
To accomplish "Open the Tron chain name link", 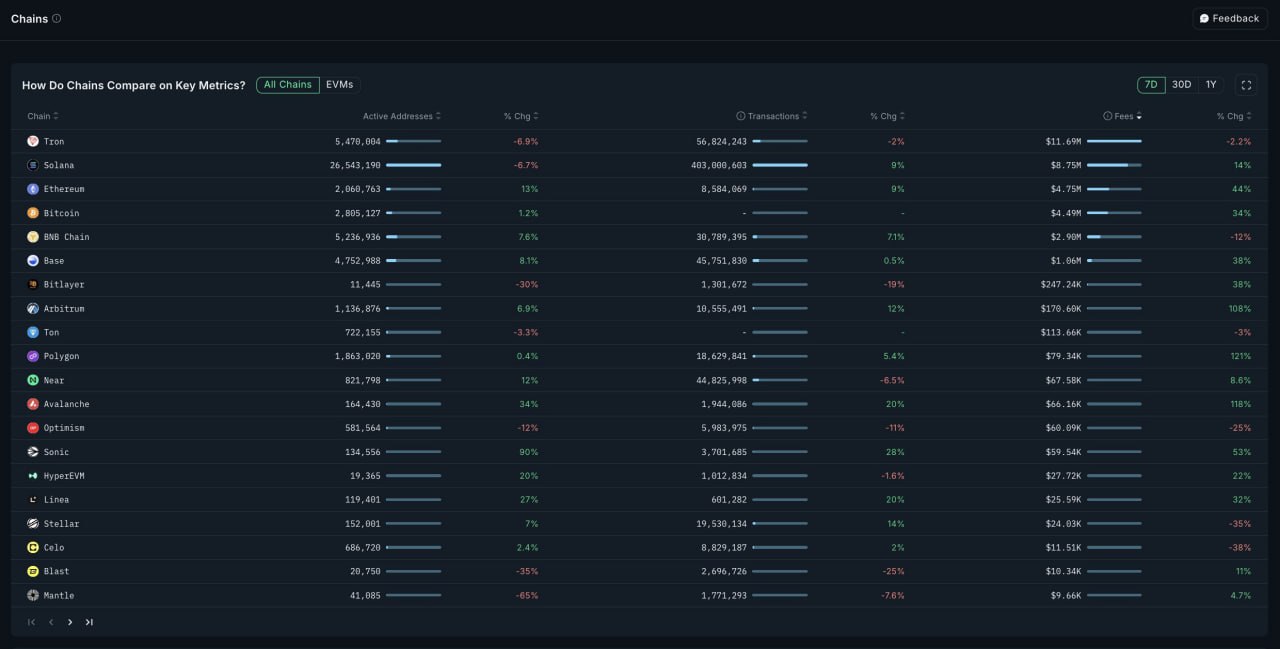I will (x=54, y=142).
